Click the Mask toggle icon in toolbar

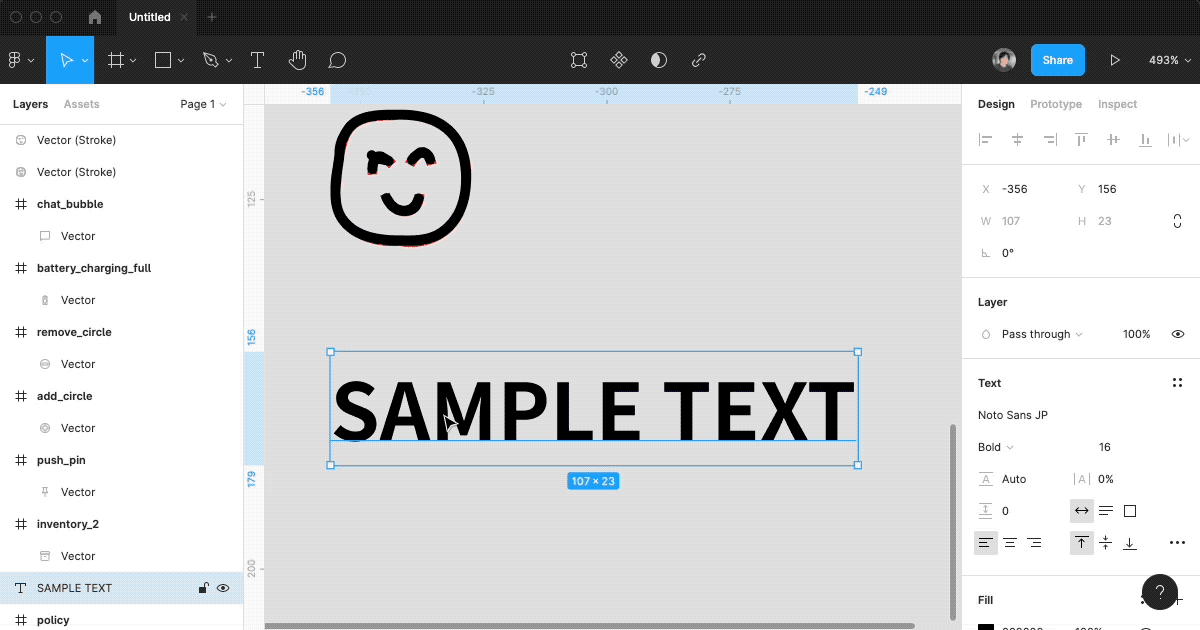[x=659, y=60]
